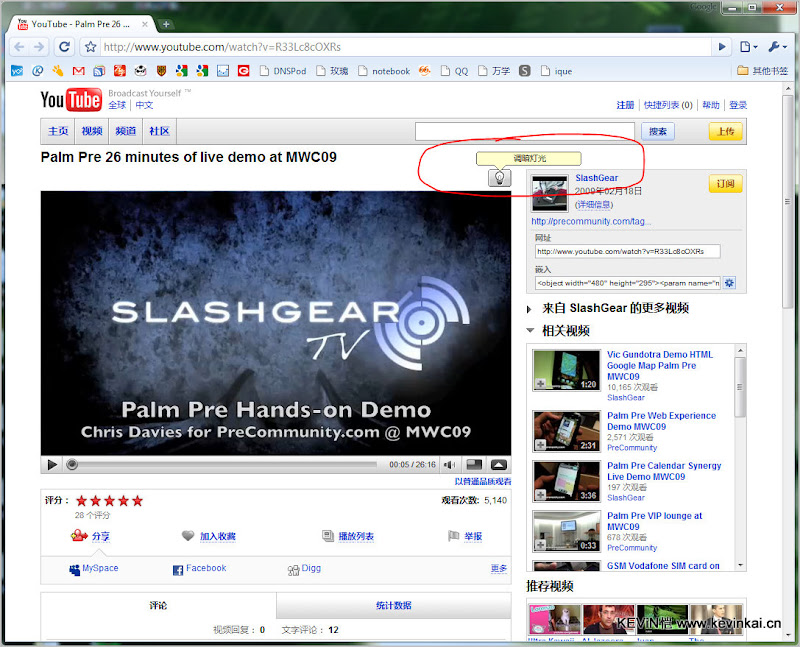This screenshot has width=800, height=647.
Task: Open embed customization gear icon
Action: 729,283
